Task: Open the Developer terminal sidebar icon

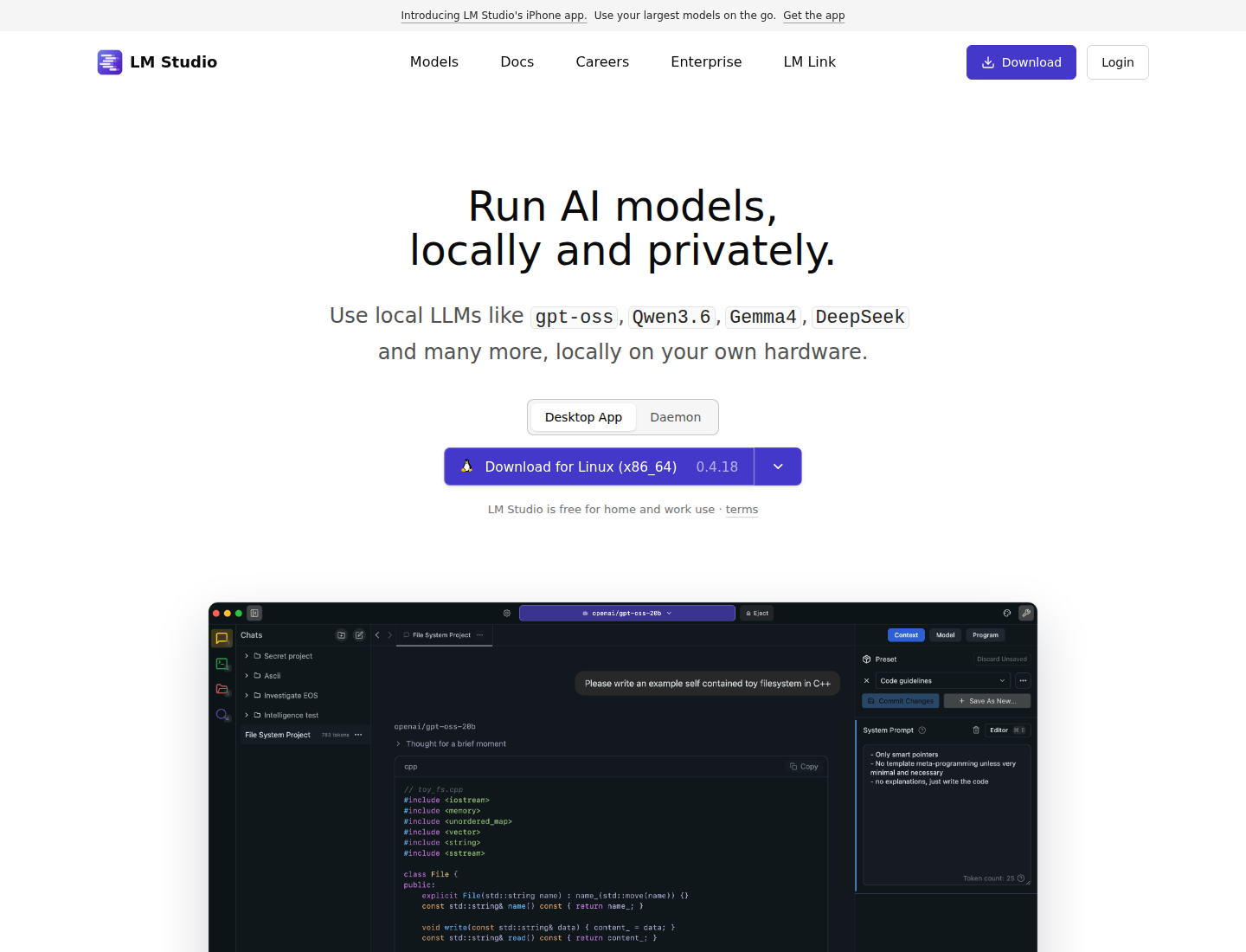Action: [222, 664]
